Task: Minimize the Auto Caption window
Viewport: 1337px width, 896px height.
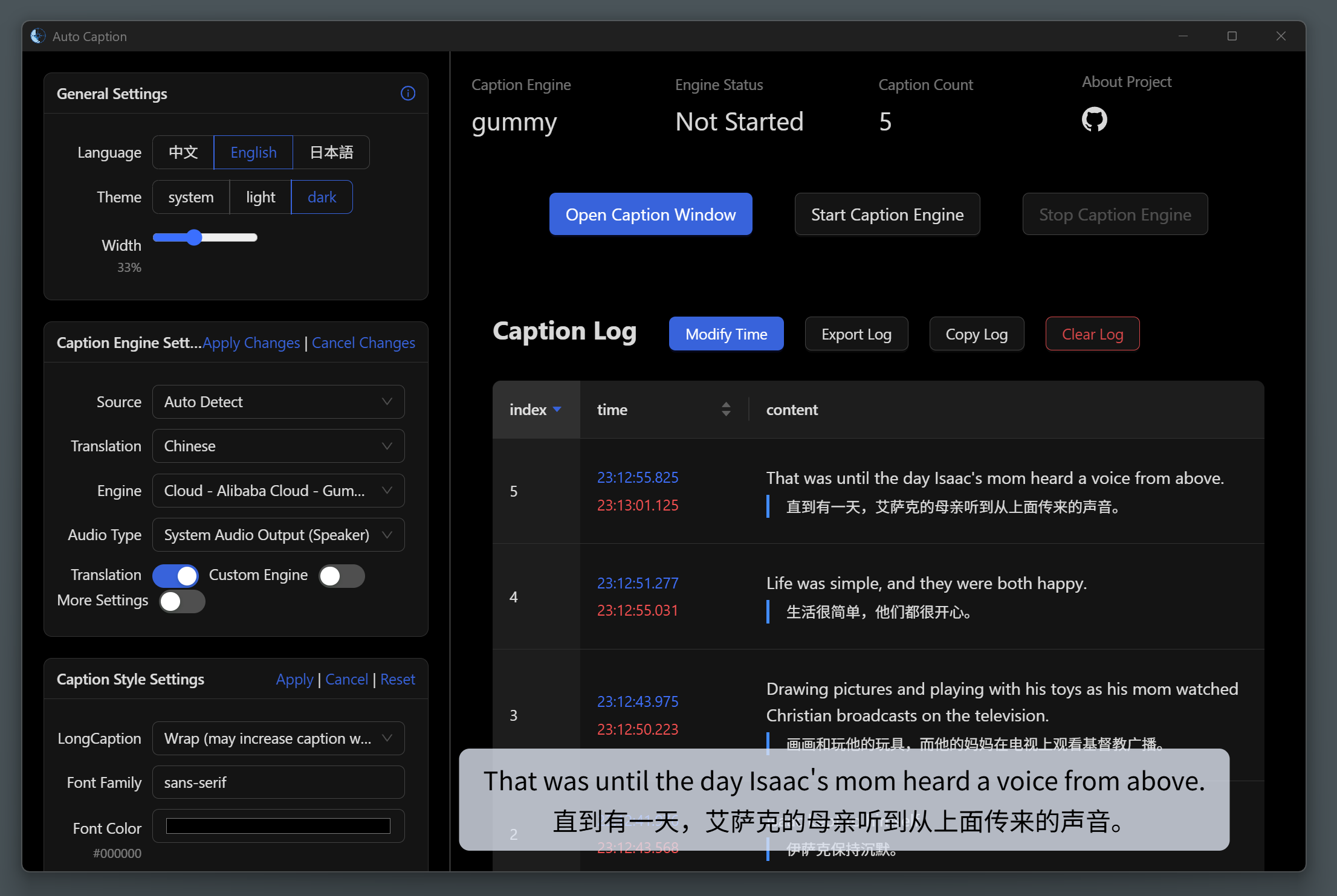Action: click(x=1183, y=36)
